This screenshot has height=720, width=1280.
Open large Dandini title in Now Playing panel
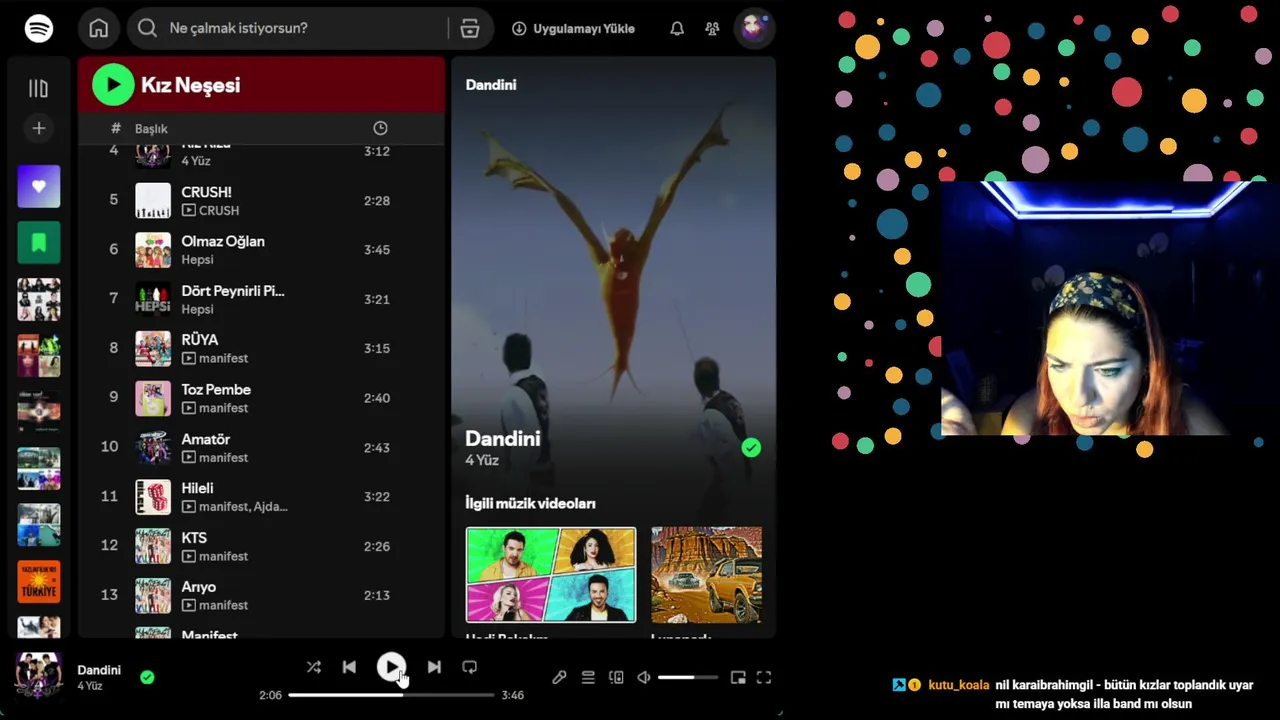[502, 439]
